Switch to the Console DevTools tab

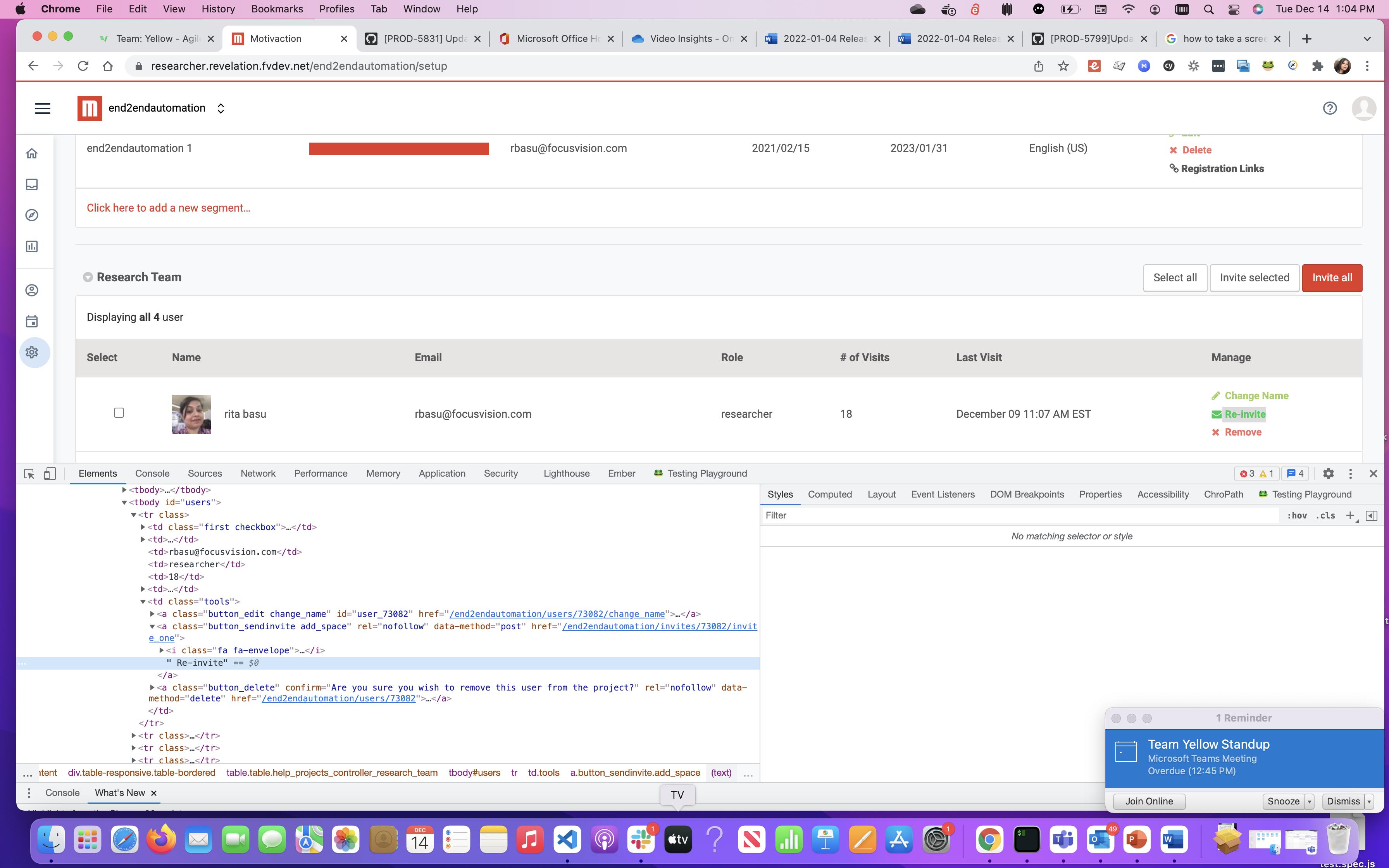pyautogui.click(x=152, y=474)
